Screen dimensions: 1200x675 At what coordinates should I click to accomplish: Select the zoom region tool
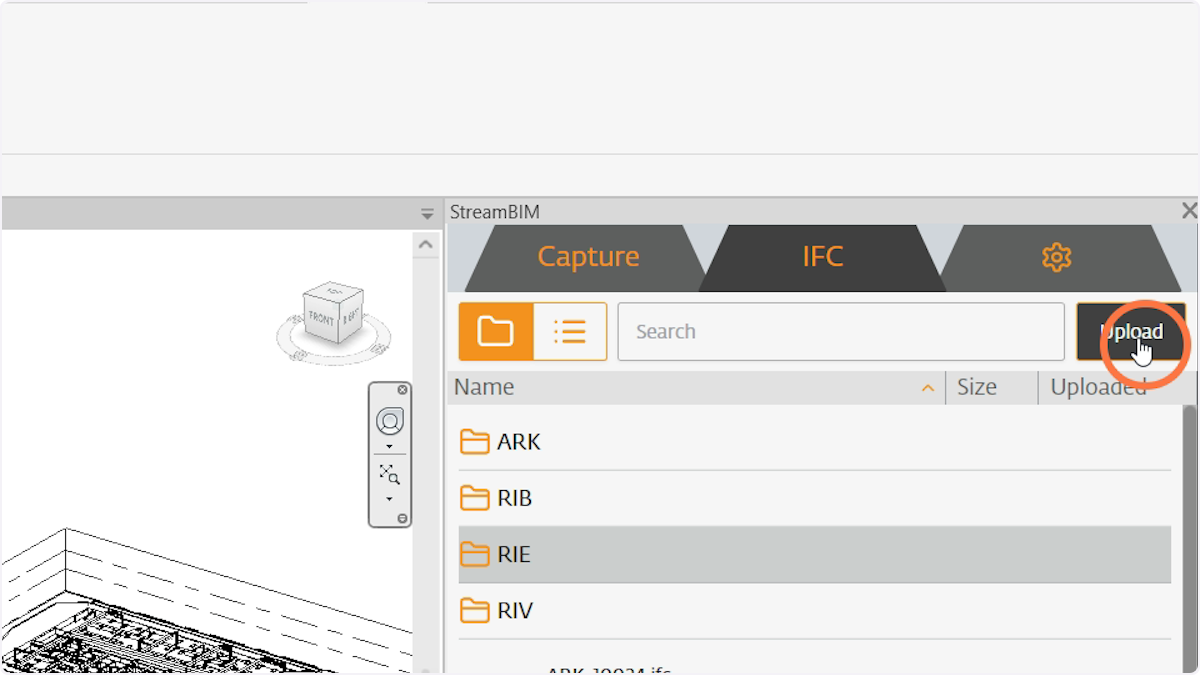point(390,474)
